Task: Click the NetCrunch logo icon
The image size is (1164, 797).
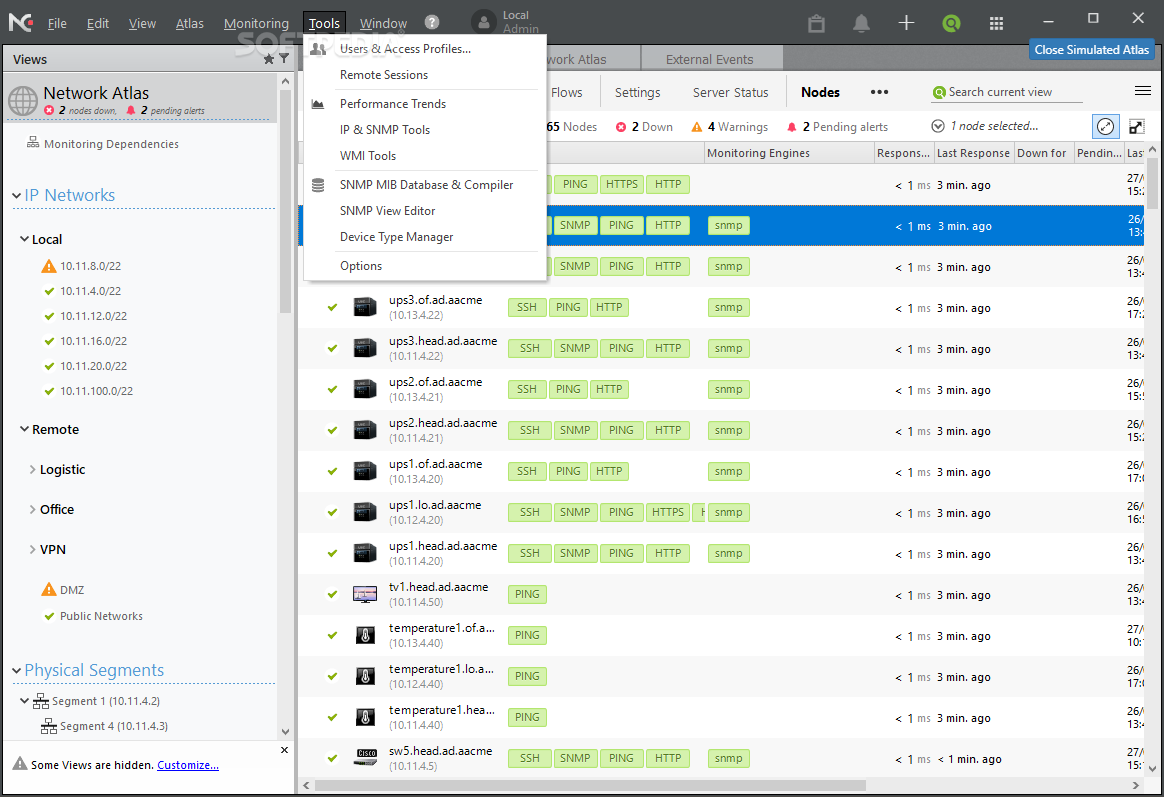Action: [x=20, y=23]
